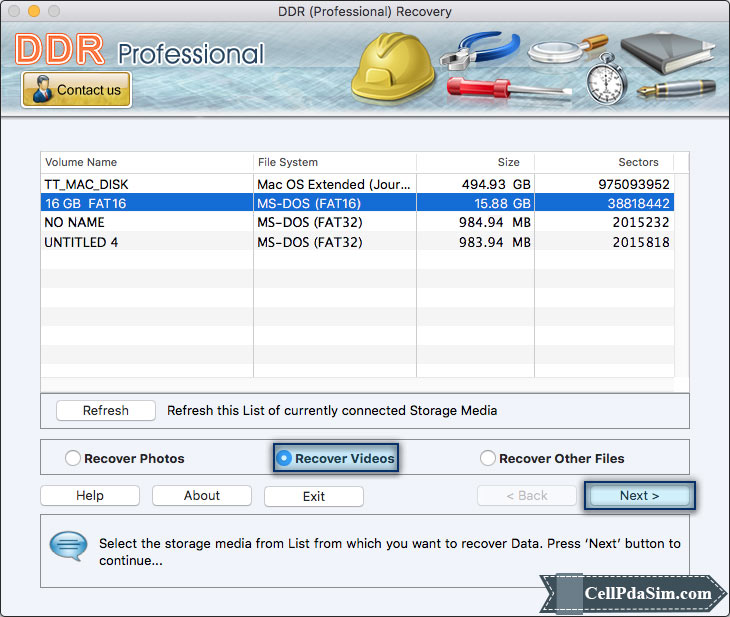Click the refresh description label text
This screenshot has height=617, width=730.
tap(332, 410)
